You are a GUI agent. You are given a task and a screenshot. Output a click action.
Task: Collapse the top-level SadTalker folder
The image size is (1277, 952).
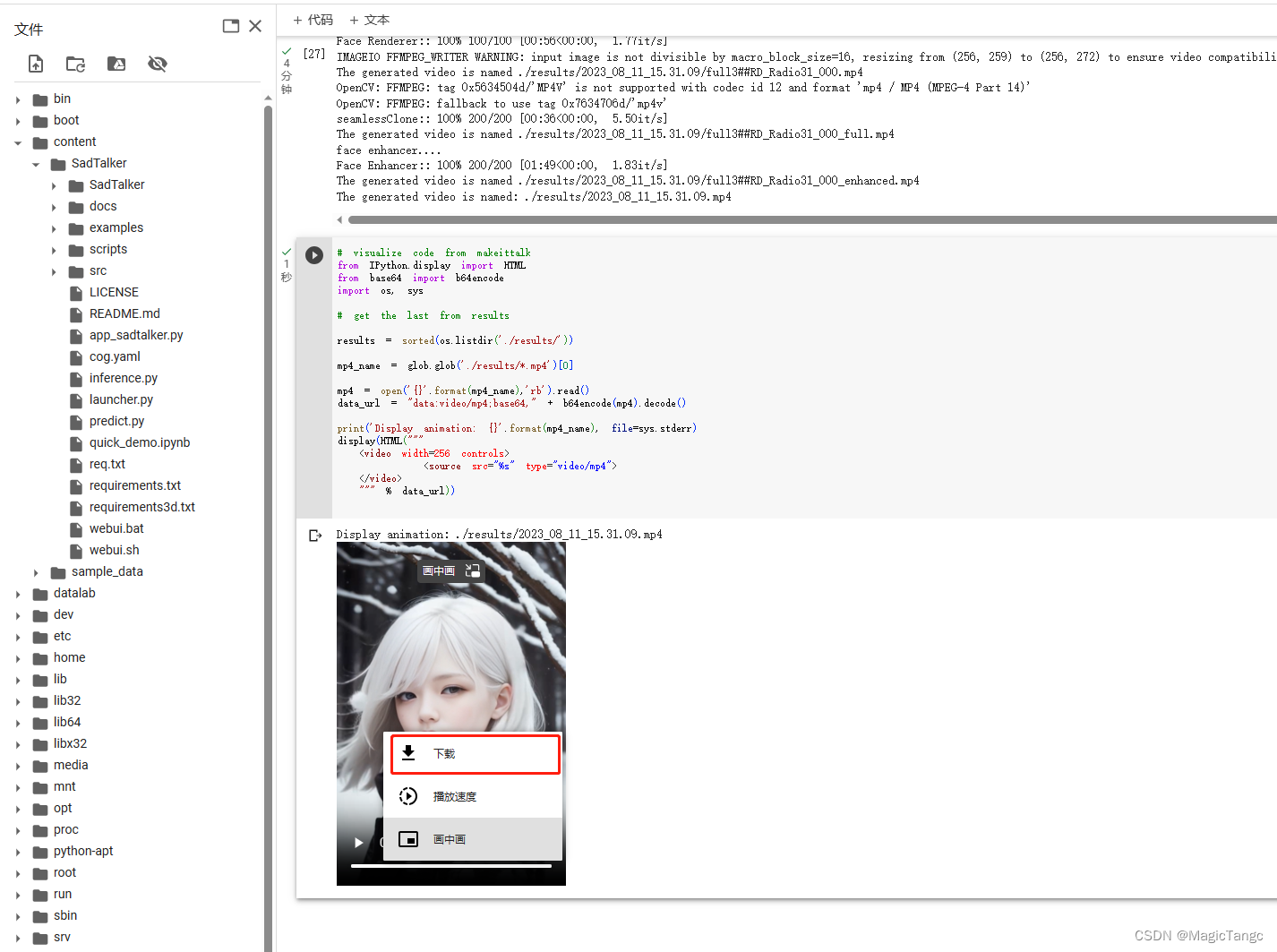coord(36,164)
